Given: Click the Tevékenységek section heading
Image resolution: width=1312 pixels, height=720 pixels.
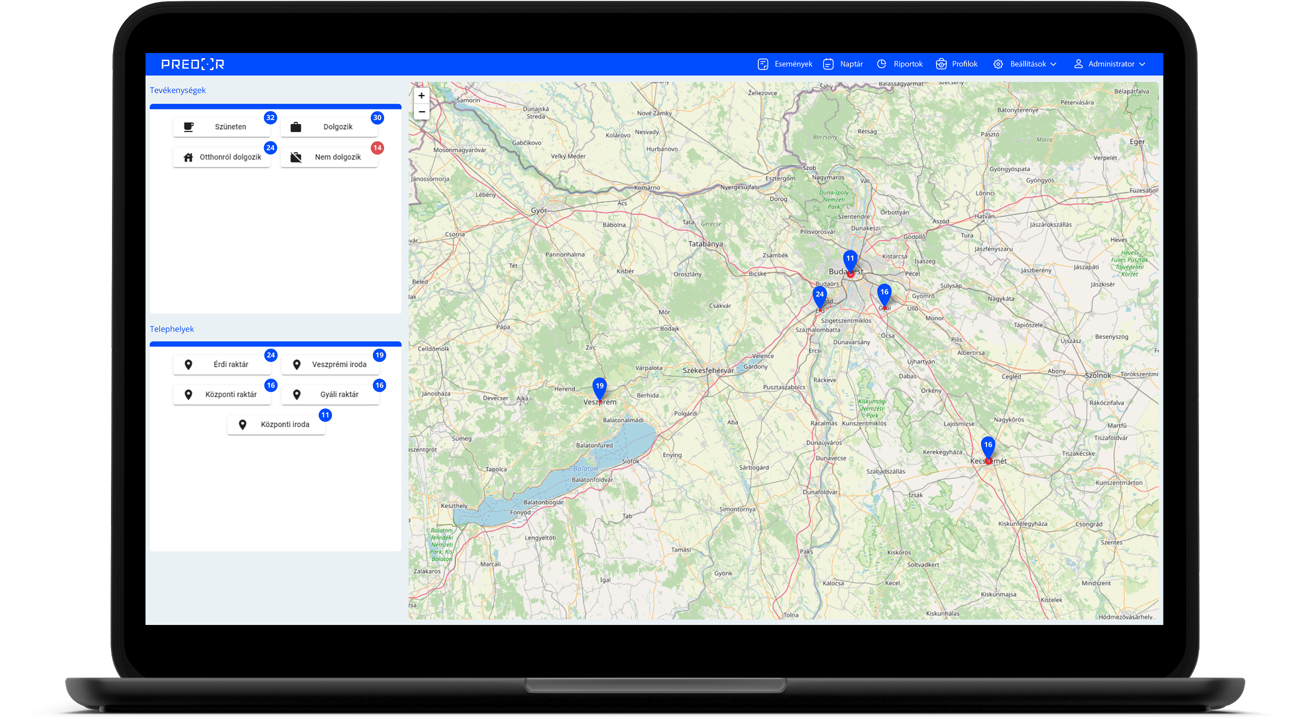Looking at the screenshot, I should (x=178, y=90).
